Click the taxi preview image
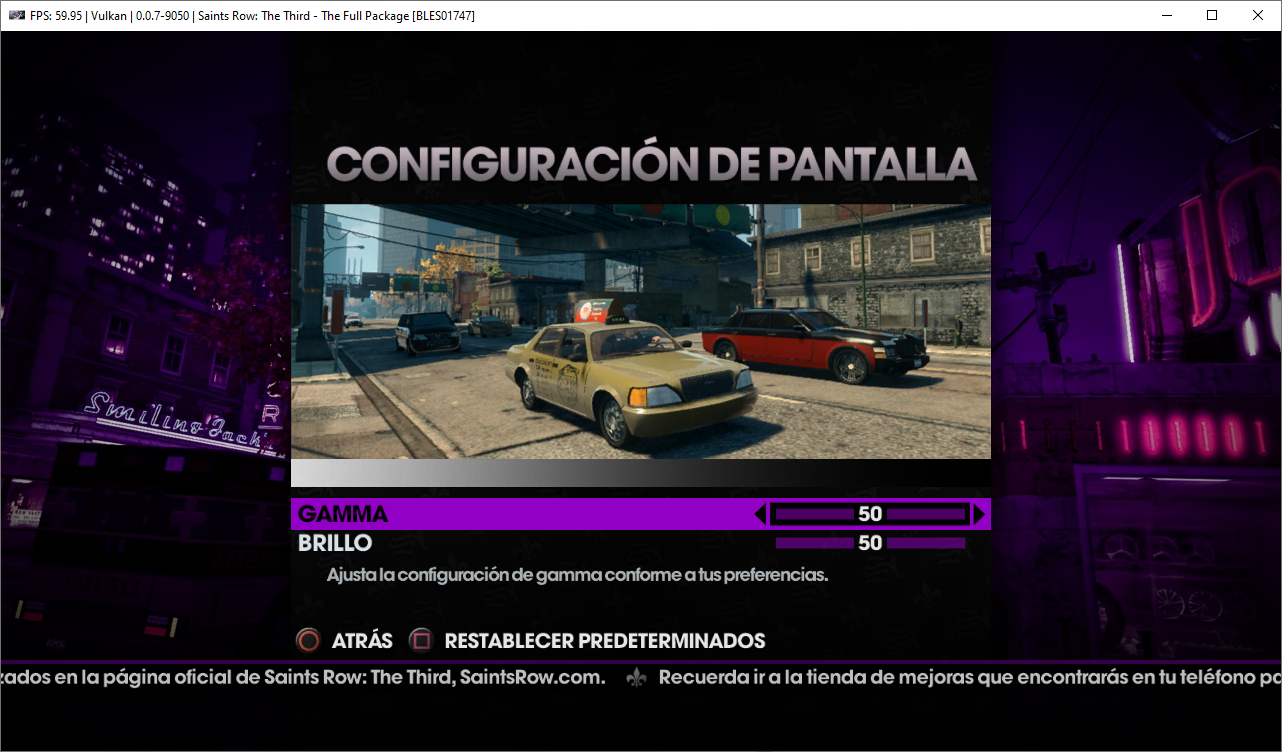The height and width of the screenshot is (752, 1282). pyautogui.click(x=641, y=331)
